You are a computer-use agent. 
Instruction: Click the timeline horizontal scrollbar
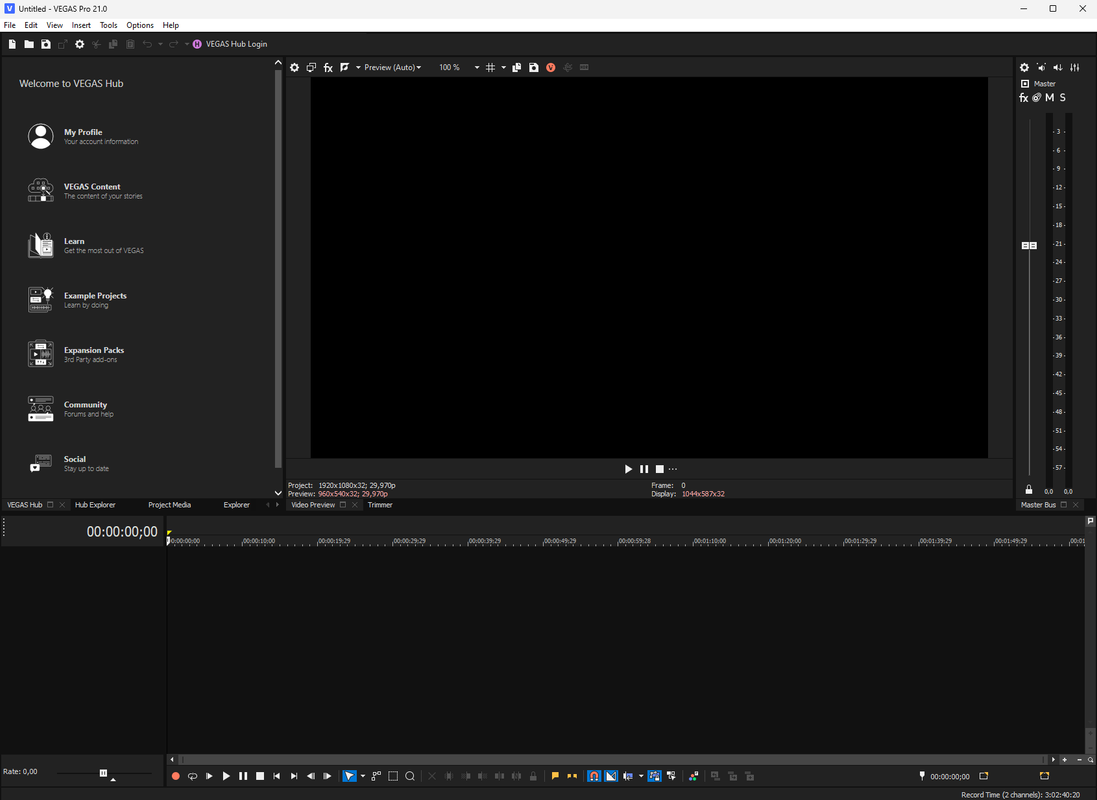(613, 759)
